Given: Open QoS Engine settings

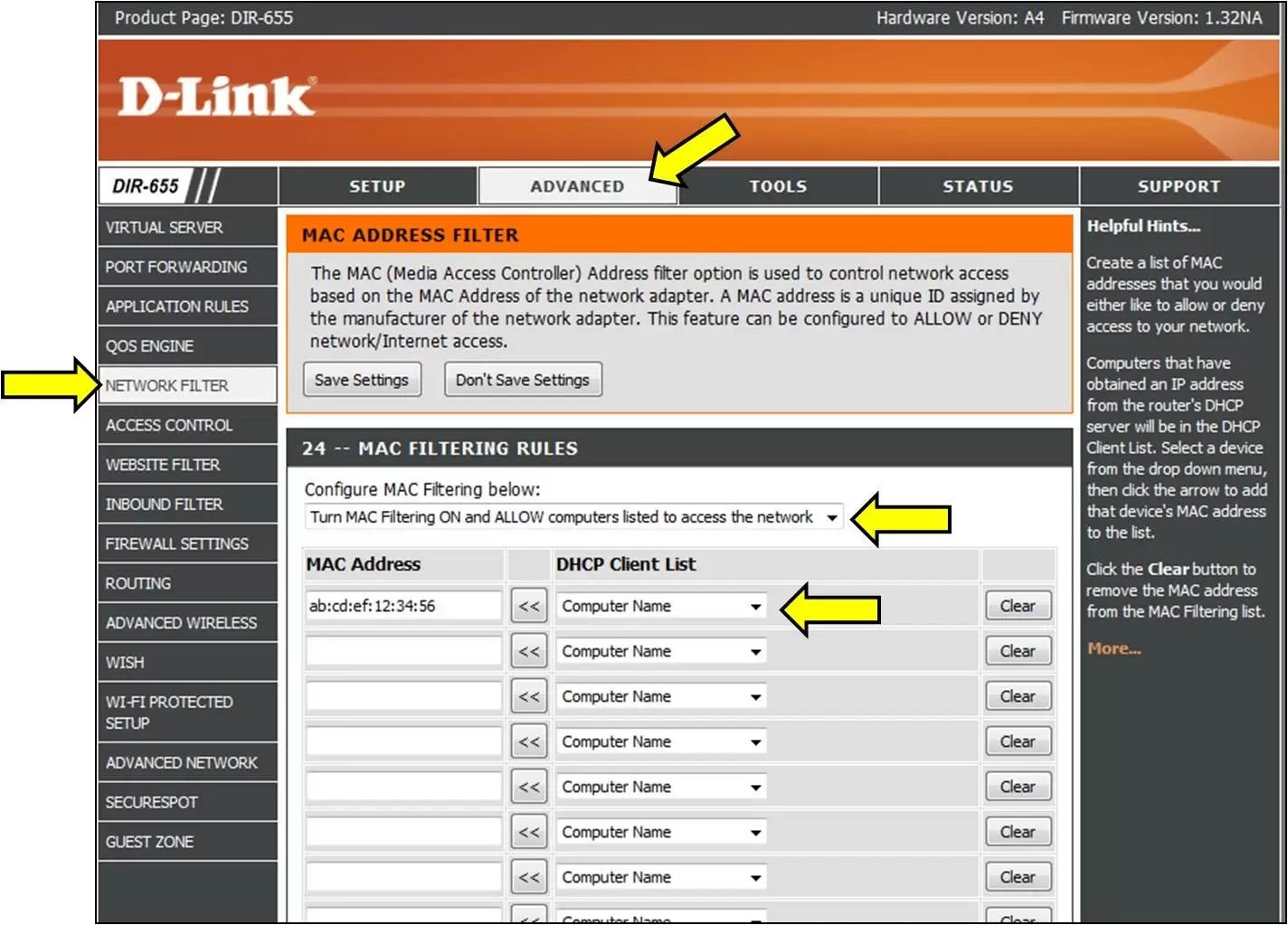Looking at the screenshot, I should (187, 346).
